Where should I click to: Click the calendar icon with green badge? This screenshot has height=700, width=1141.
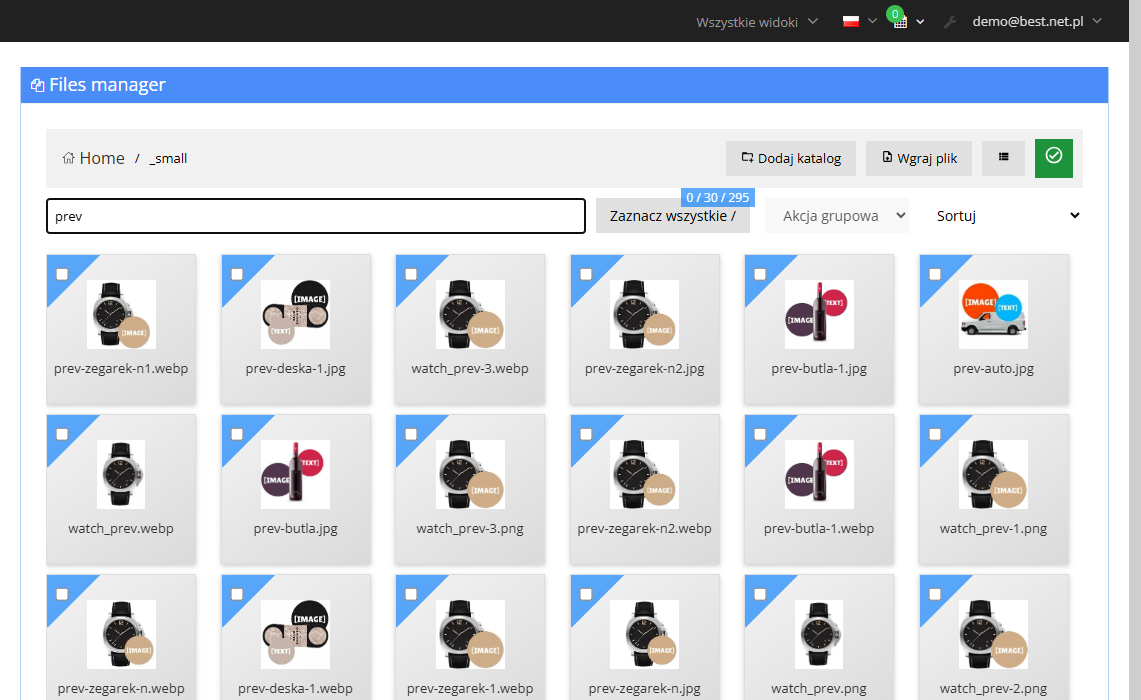[x=899, y=21]
